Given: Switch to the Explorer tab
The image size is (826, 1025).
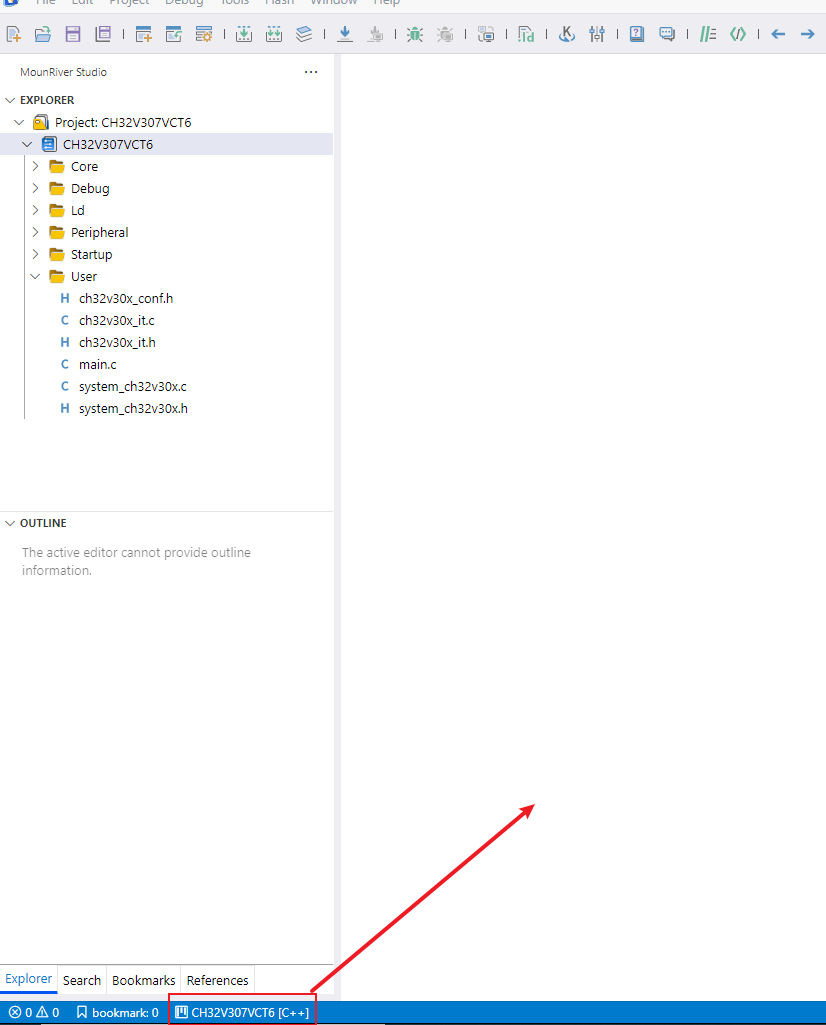Looking at the screenshot, I should pos(29,979).
